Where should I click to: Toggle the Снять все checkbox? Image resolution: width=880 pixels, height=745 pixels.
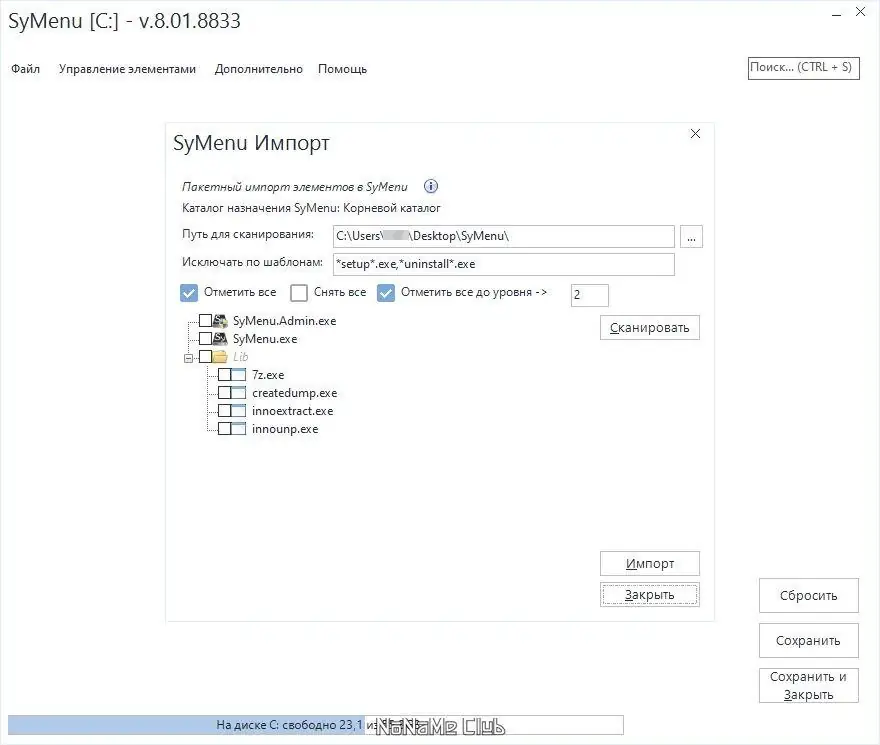299,292
